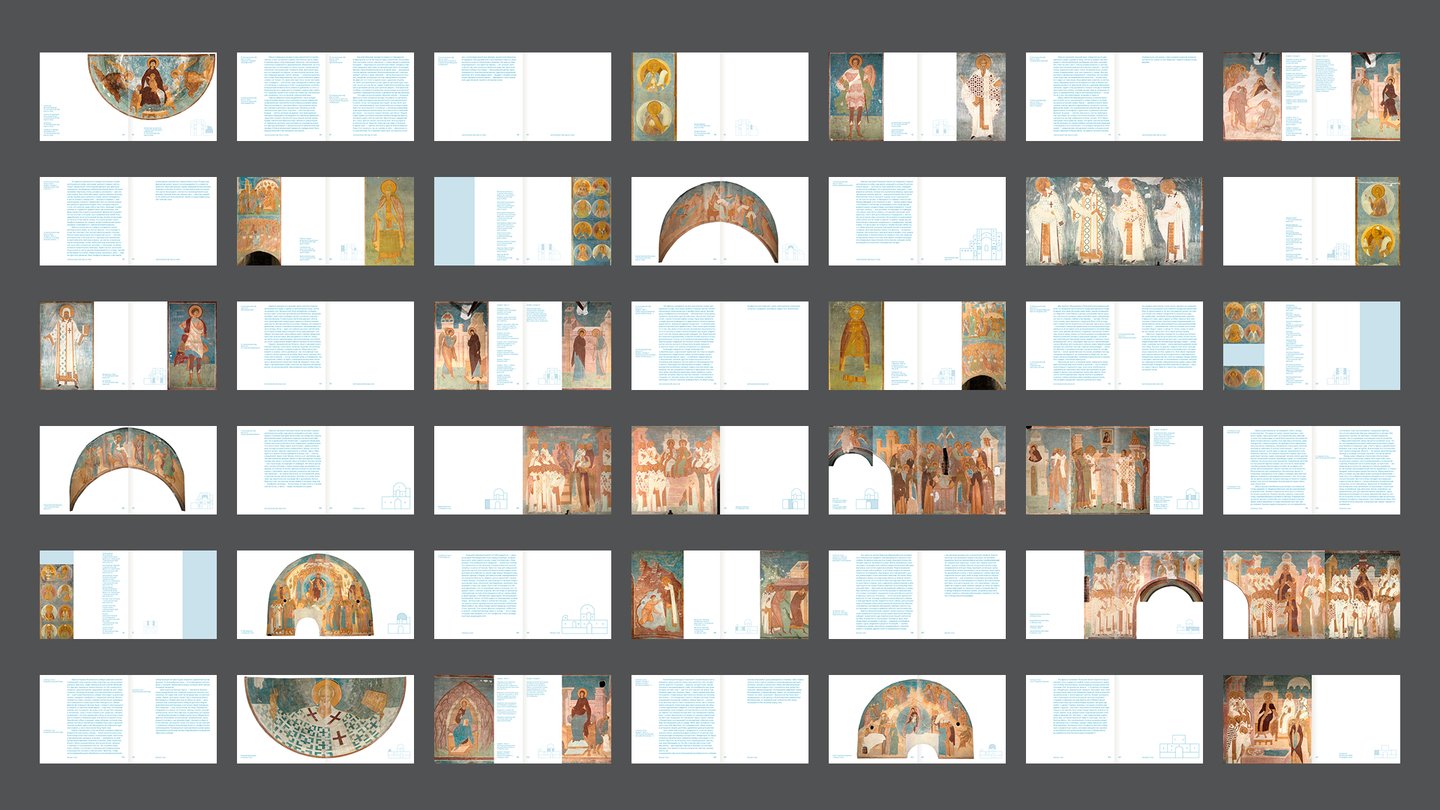Open spread with enthroned figure under white canopy

1312,719
